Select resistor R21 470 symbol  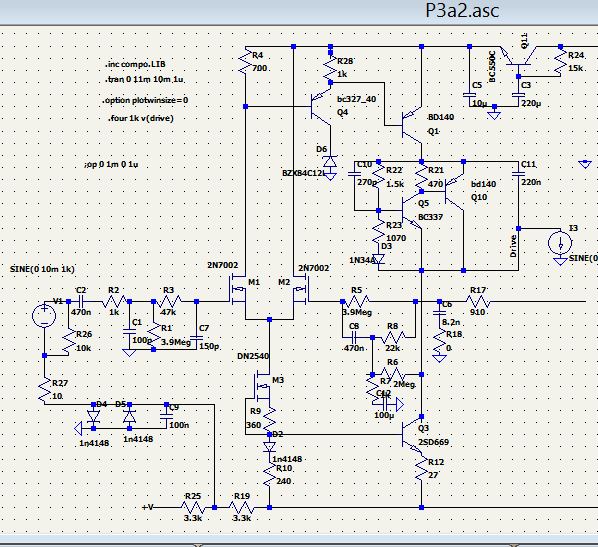[421, 176]
